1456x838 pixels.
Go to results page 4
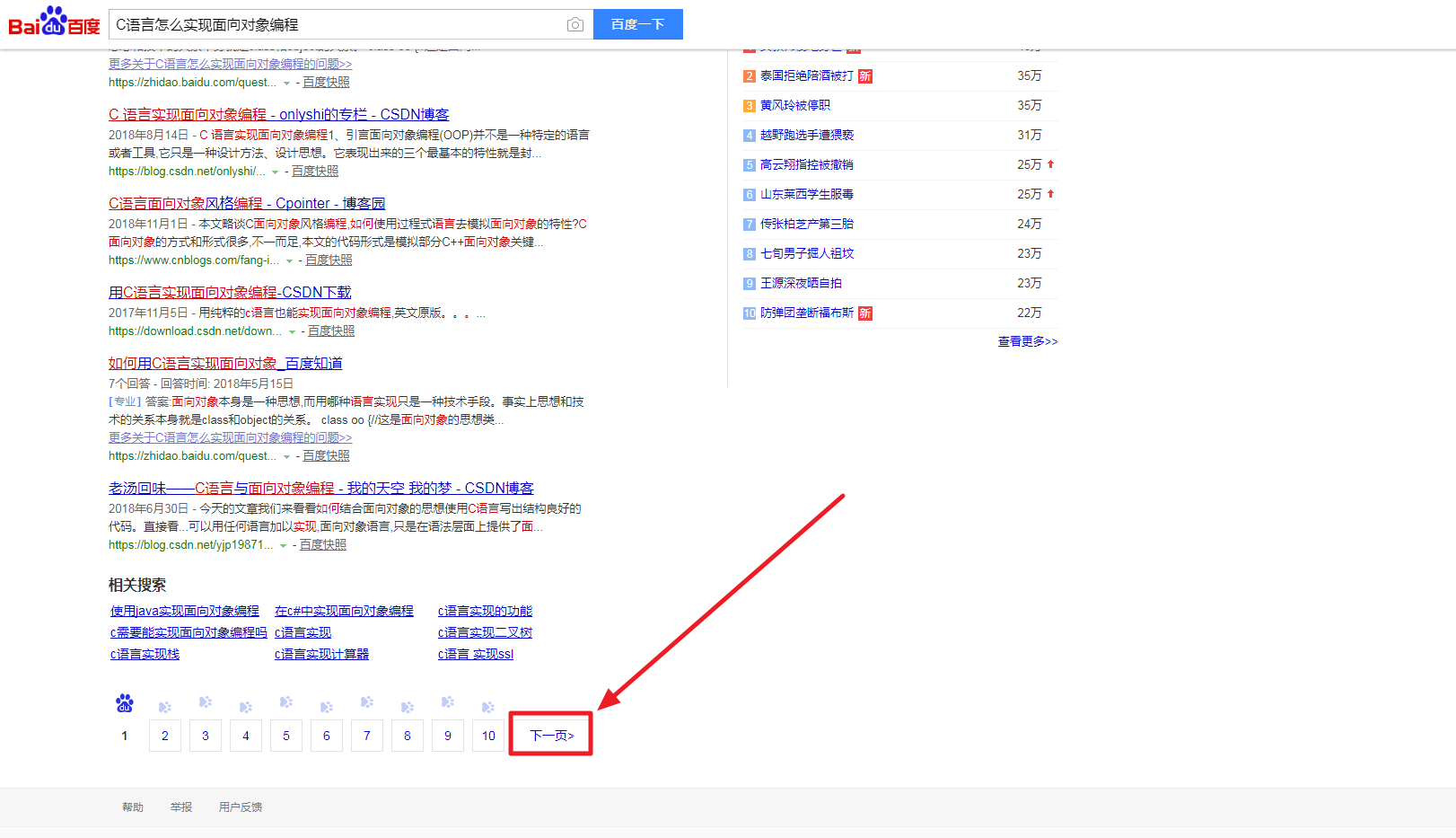pyautogui.click(x=246, y=736)
